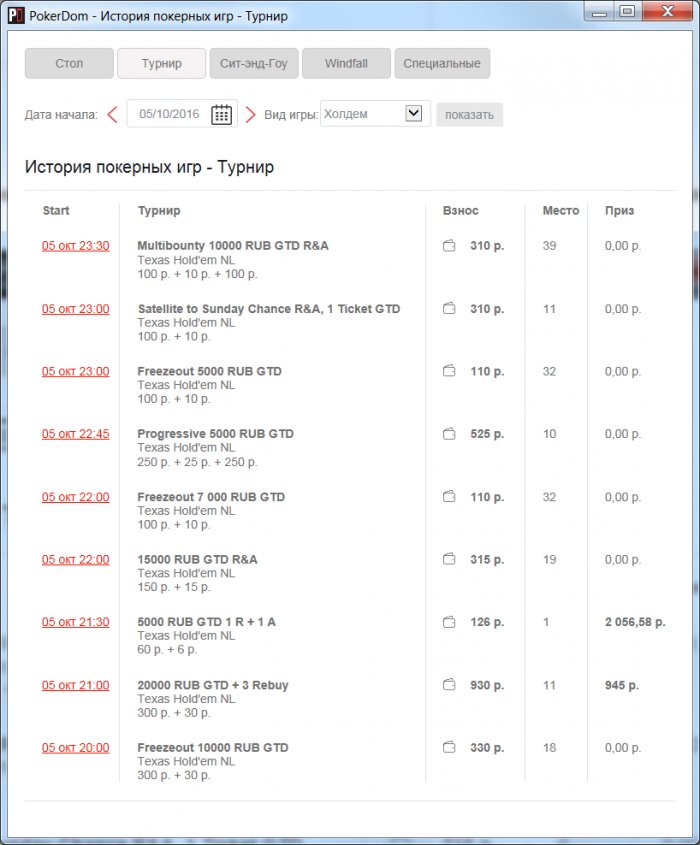Open the calendar date picker icon

point(221,114)
